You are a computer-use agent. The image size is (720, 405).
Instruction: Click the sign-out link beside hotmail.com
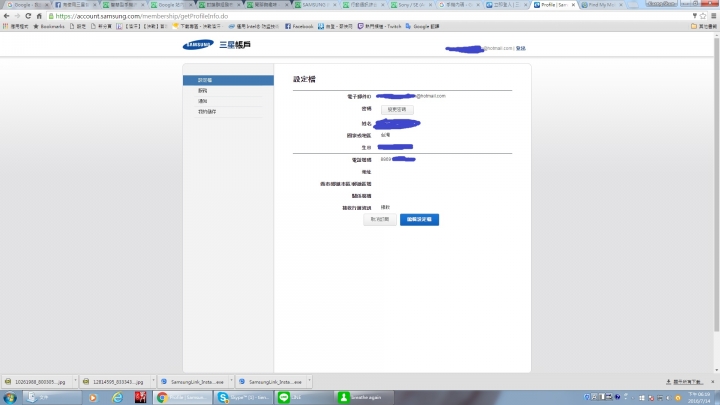click(520, 48)
